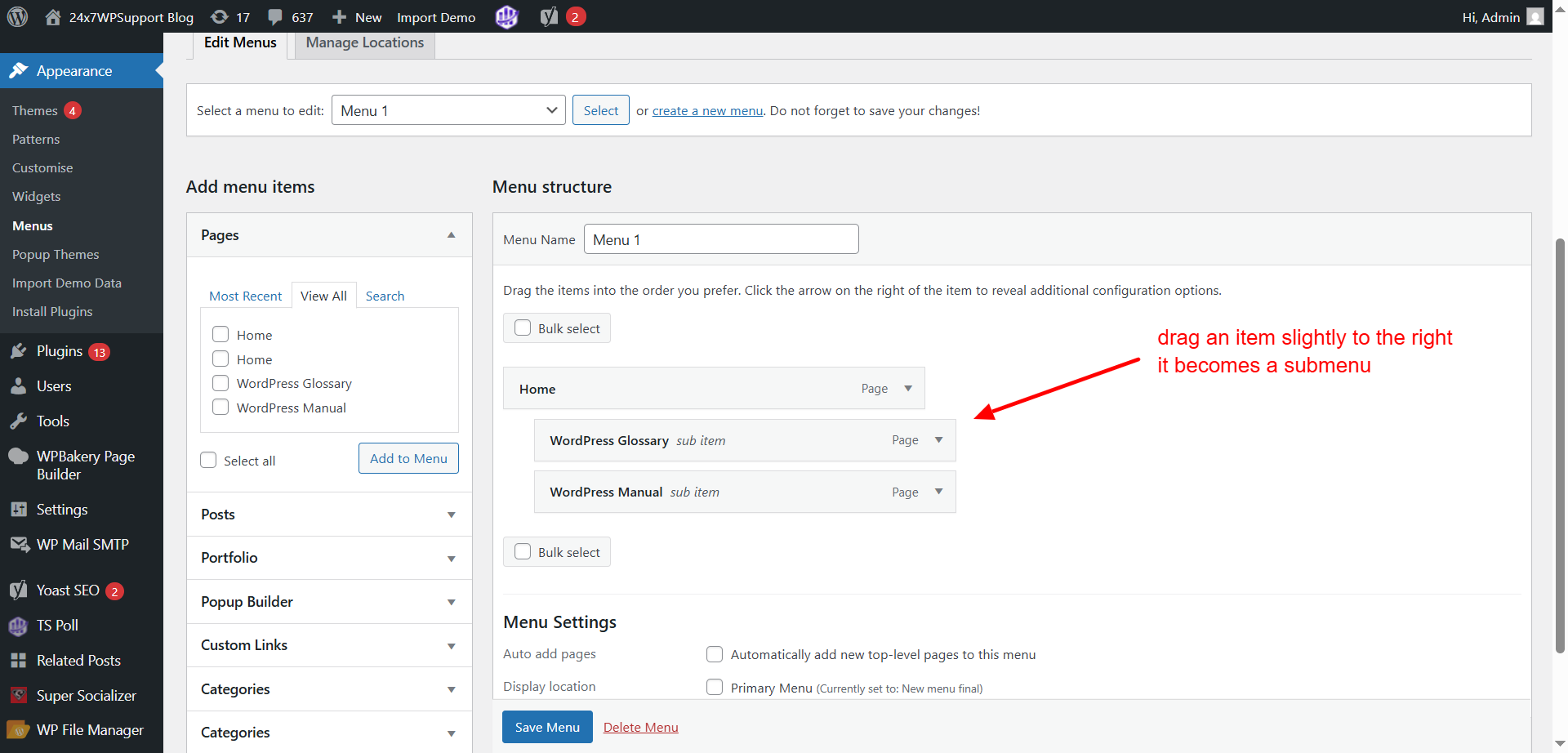Click the Admin avatar icon
1568x753 pixels.
pyautogui.click(x=1535, y=16)
